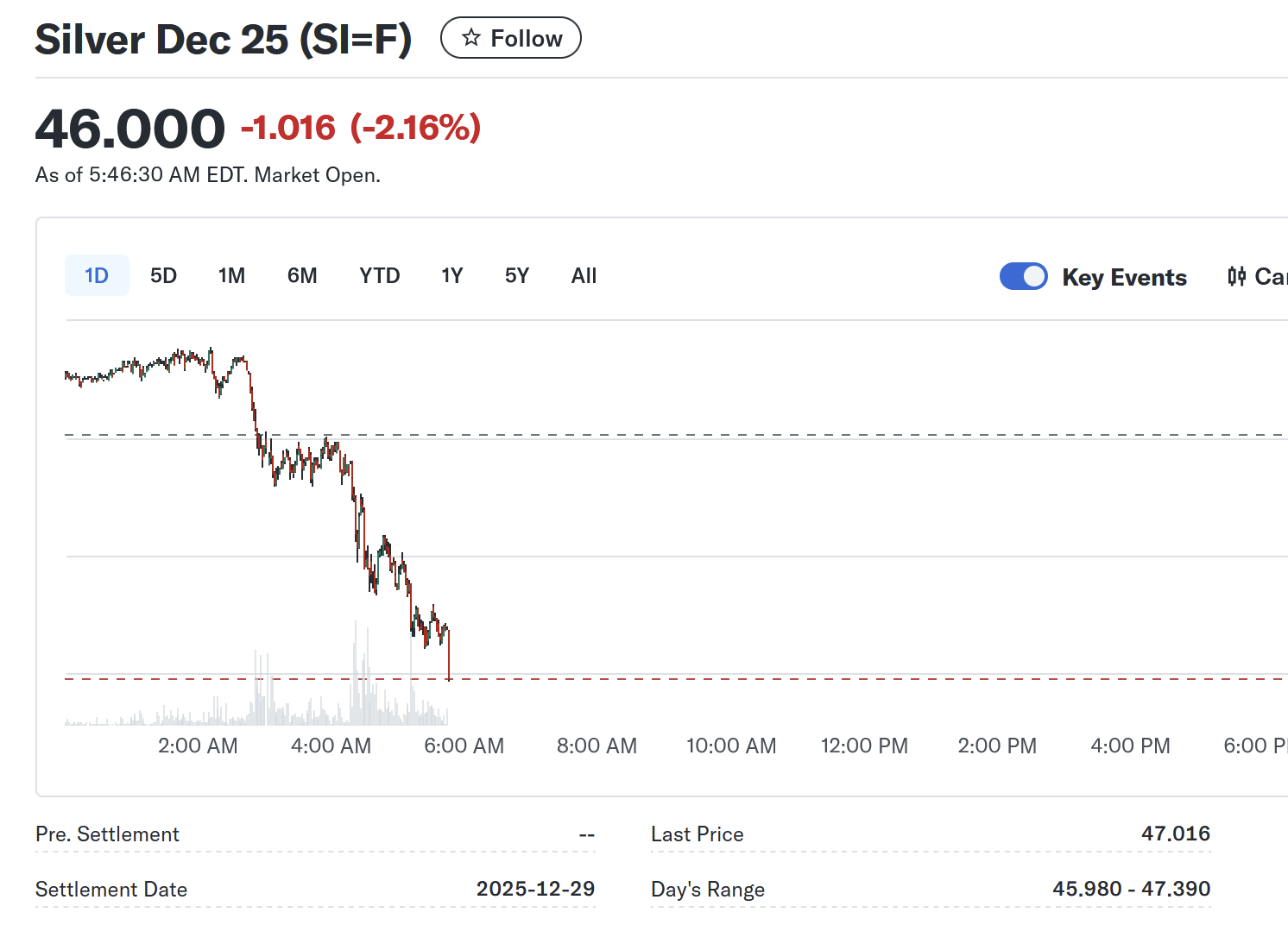View the 1Y chart range
The width and height of the screenshot is (1288, 925).
point(451,276)
